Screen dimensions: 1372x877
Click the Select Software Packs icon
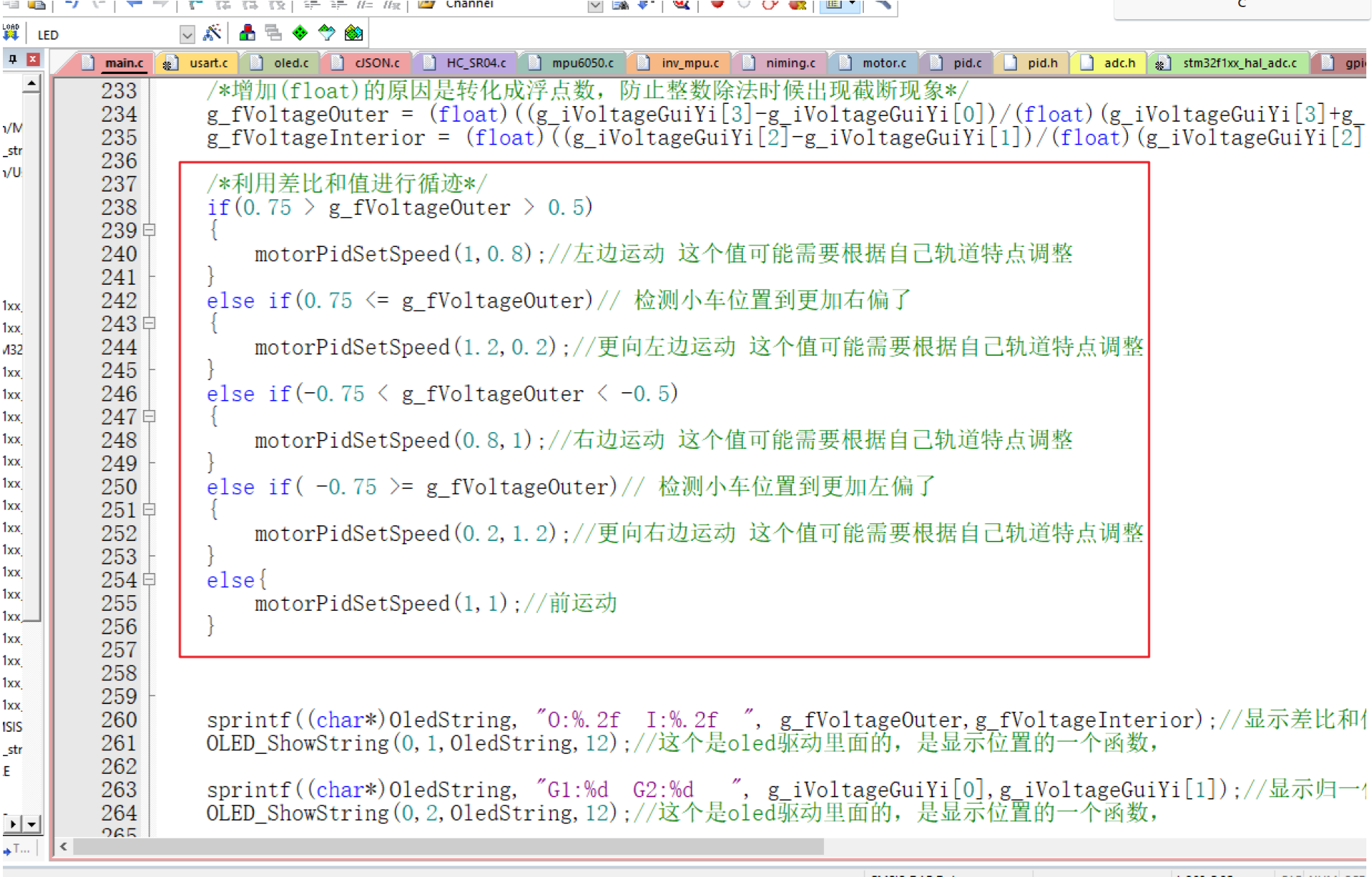pos(327,33)
